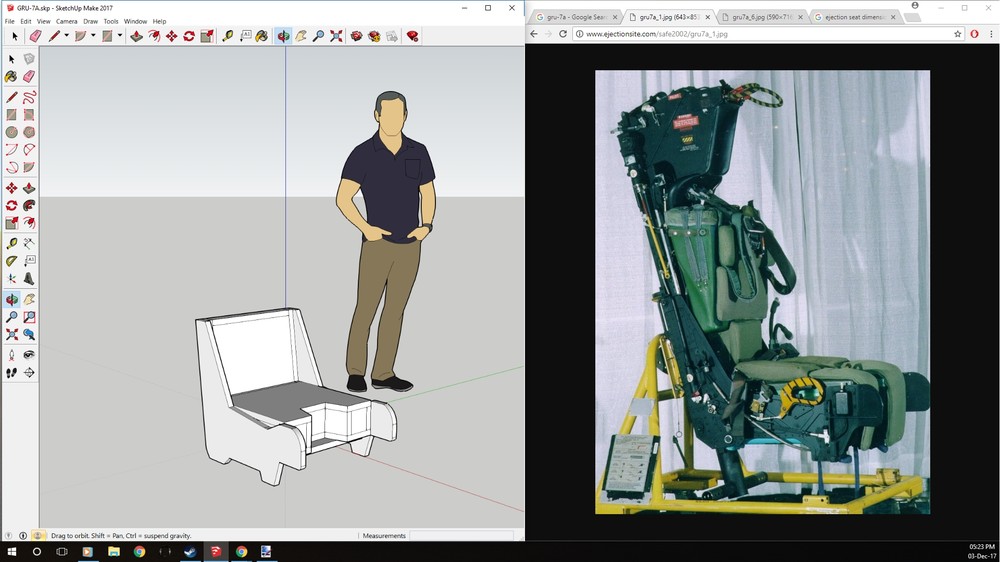Open 3D Warehouse from the top toolbar
Image resolution: width=1000 pixels, height=562 pixels.
356,36
